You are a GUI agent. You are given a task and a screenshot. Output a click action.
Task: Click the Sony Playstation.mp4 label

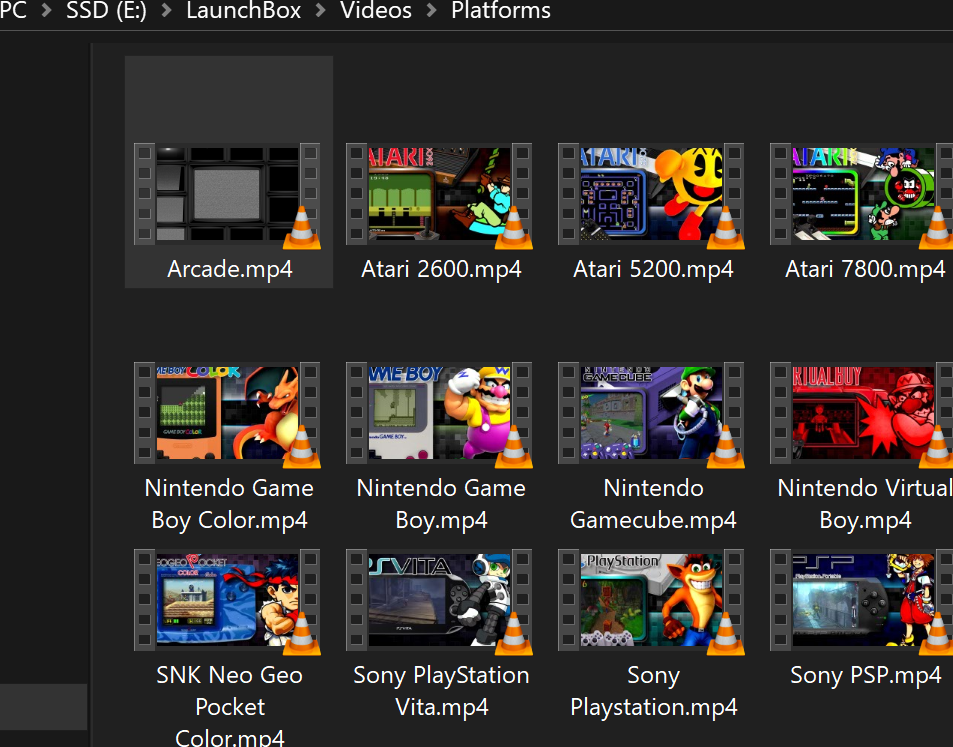(x=653, y=691)
